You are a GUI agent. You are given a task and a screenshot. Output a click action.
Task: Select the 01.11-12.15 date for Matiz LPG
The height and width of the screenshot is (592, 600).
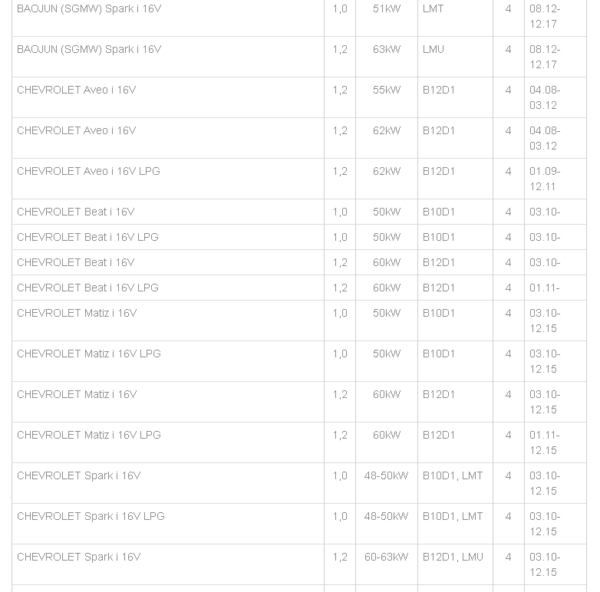pyautogui.click(x=544, y=442)
